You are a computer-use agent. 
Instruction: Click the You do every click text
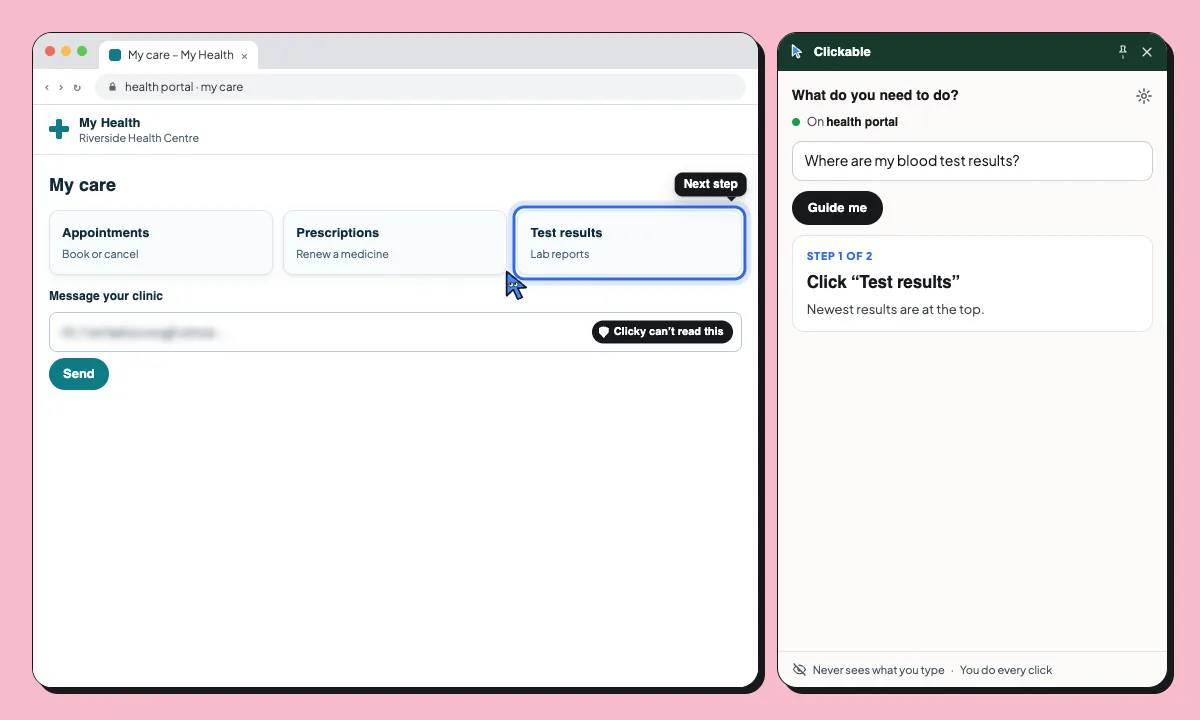pos(1006,670)
